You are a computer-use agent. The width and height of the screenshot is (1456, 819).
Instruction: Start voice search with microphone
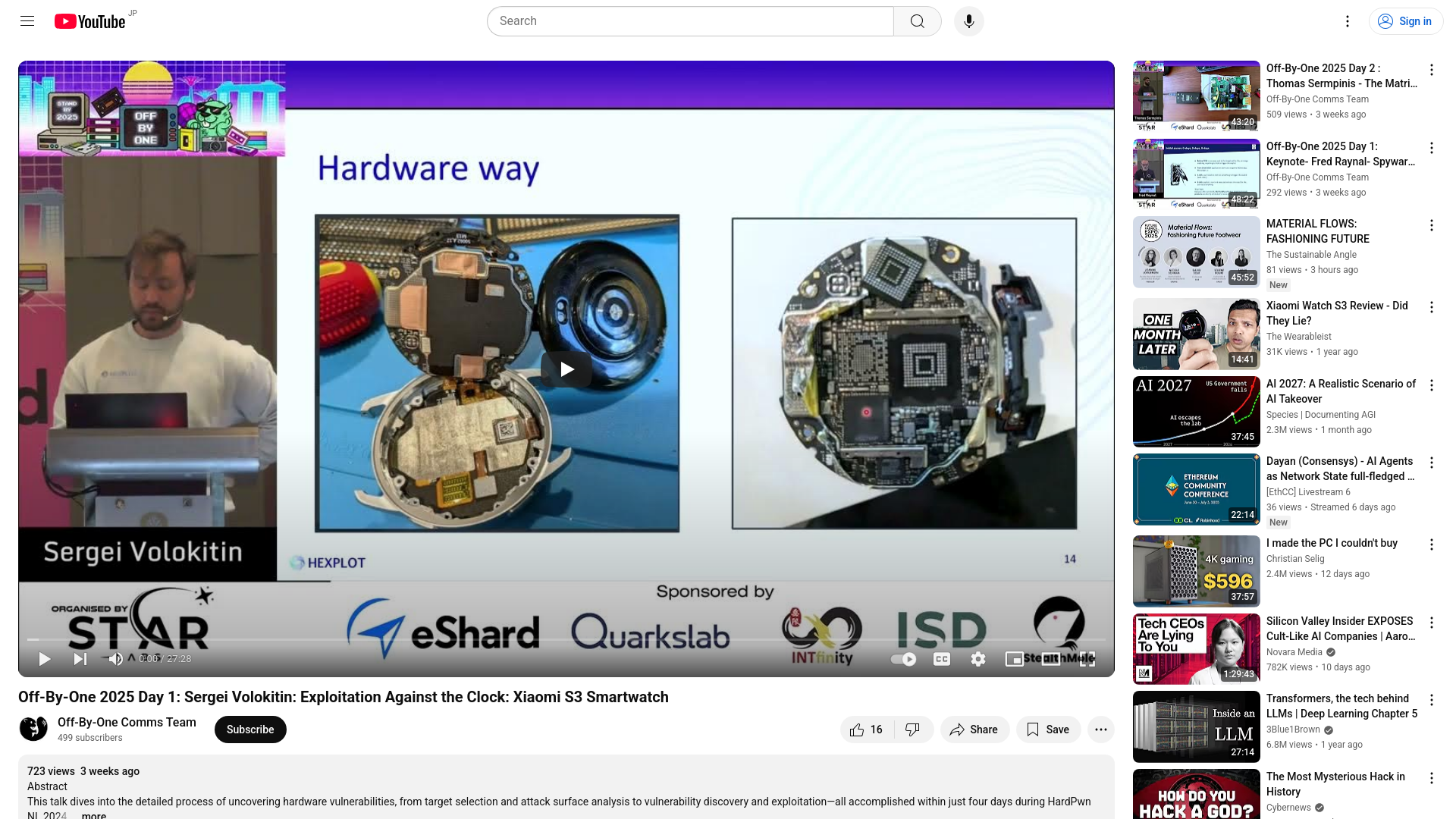coord(969,21)
